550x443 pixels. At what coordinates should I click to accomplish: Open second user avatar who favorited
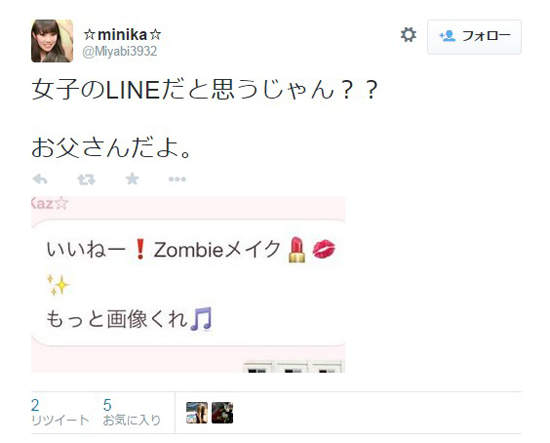point(222,412)
